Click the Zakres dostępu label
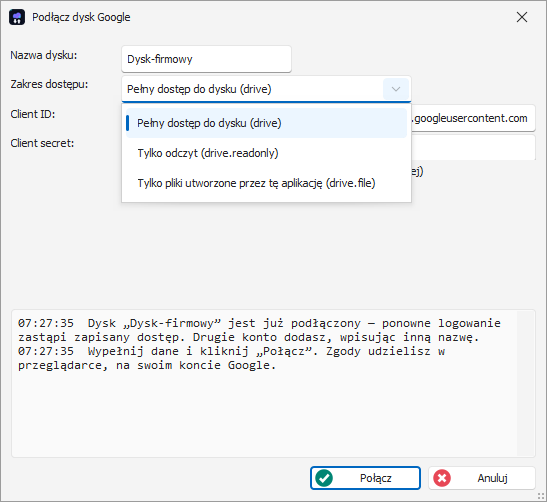The width and height of the screenshot is (547, 502). pos(49,84)
